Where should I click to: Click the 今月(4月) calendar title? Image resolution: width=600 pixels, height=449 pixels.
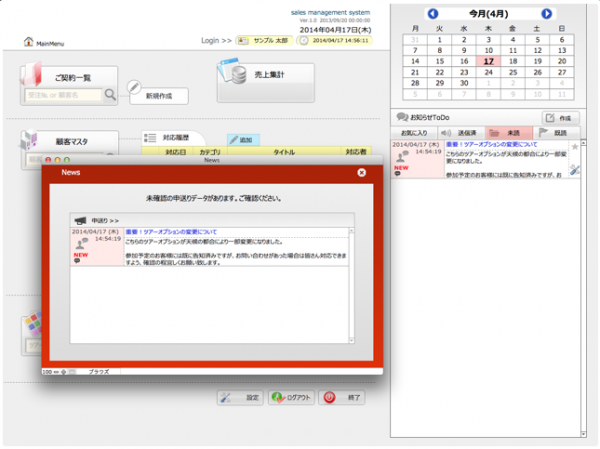[489, 14]
